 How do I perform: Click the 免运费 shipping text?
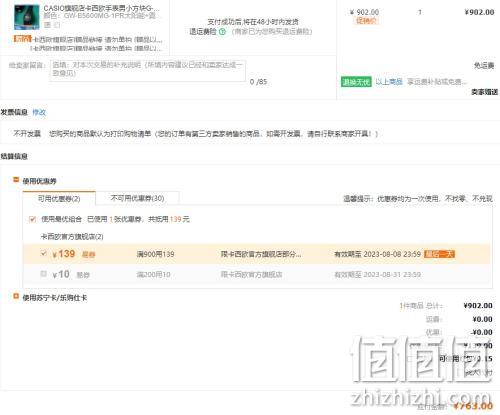pos(484,65)
